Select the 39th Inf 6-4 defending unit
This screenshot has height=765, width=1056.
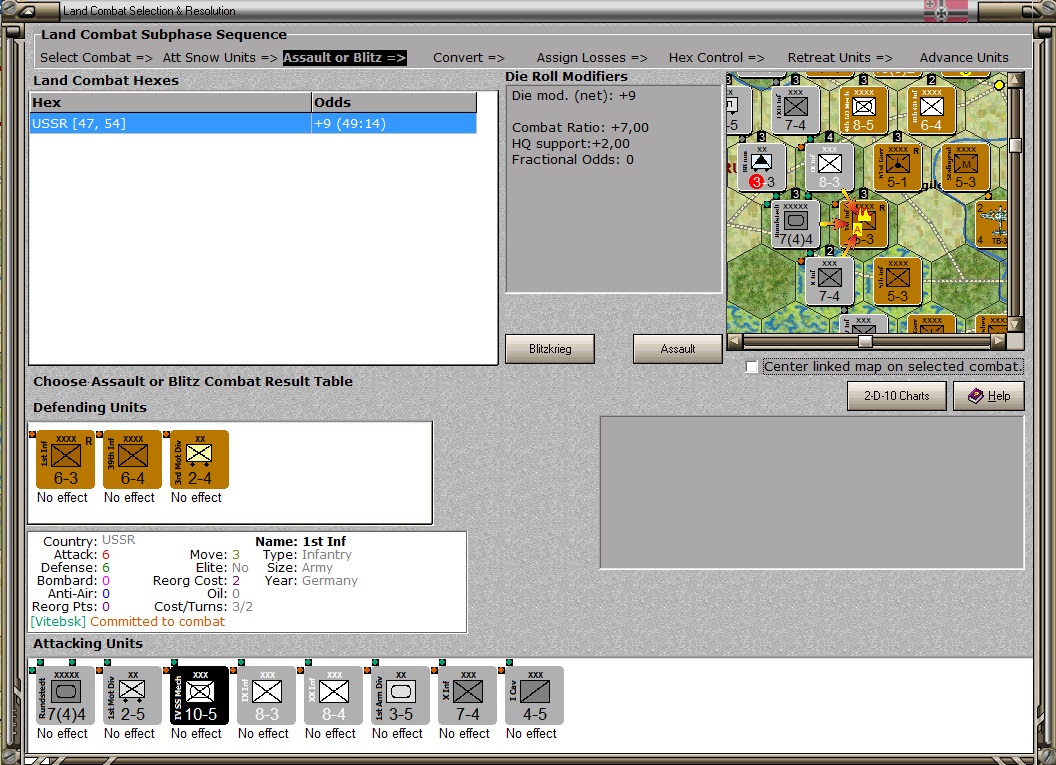(132, 459)
